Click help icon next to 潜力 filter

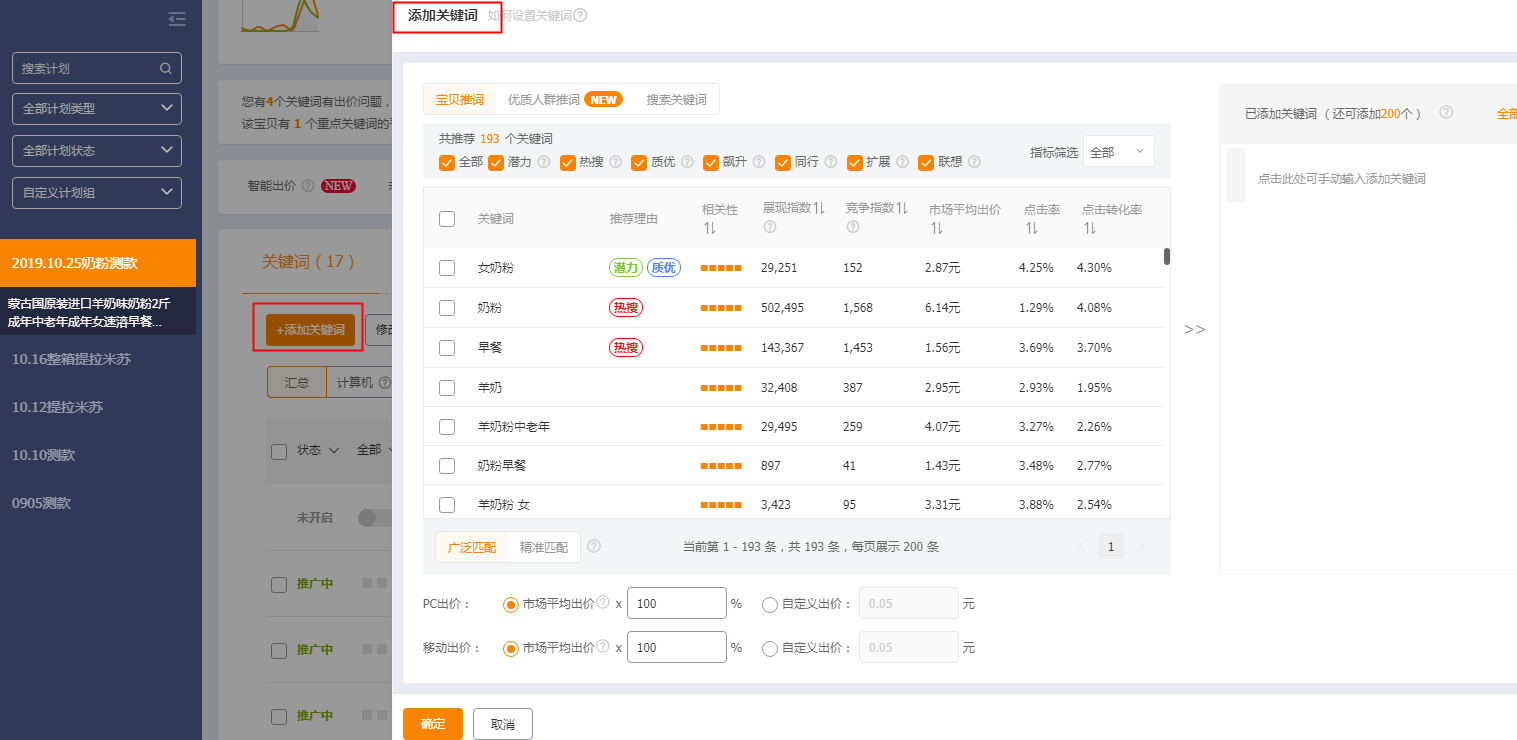[544, 162]
